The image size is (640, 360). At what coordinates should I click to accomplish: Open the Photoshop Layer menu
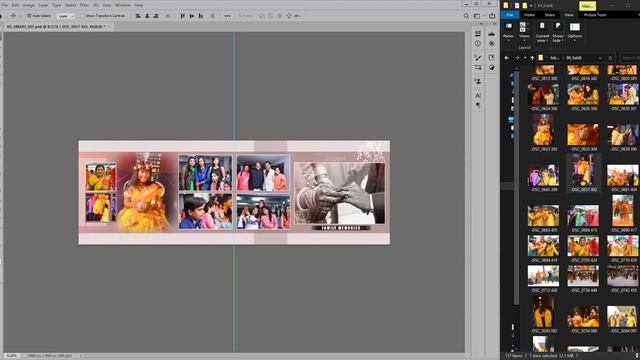click(x=43, y=5)
